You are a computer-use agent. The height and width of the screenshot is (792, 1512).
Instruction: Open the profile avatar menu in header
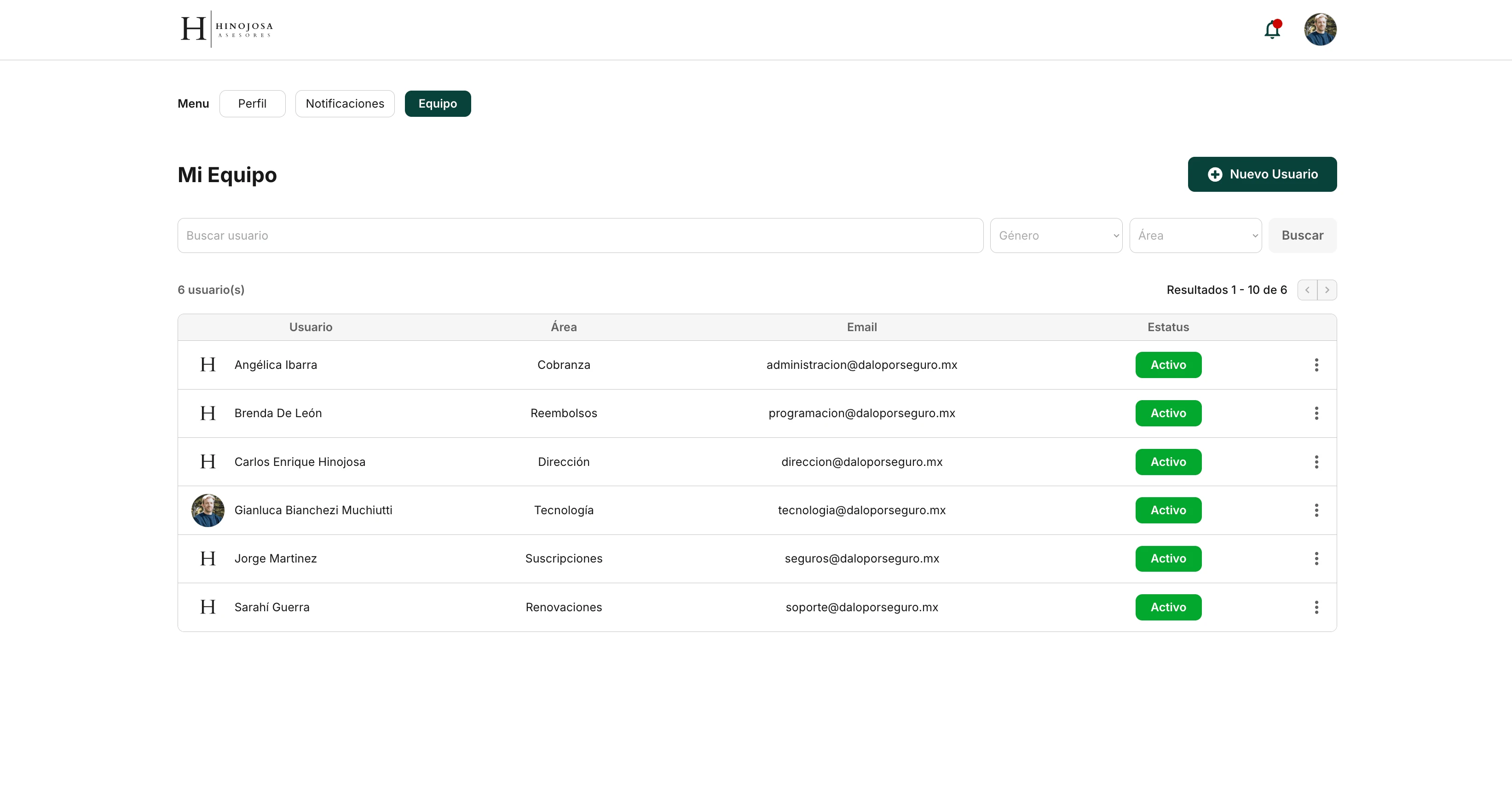coord(1320,29)
